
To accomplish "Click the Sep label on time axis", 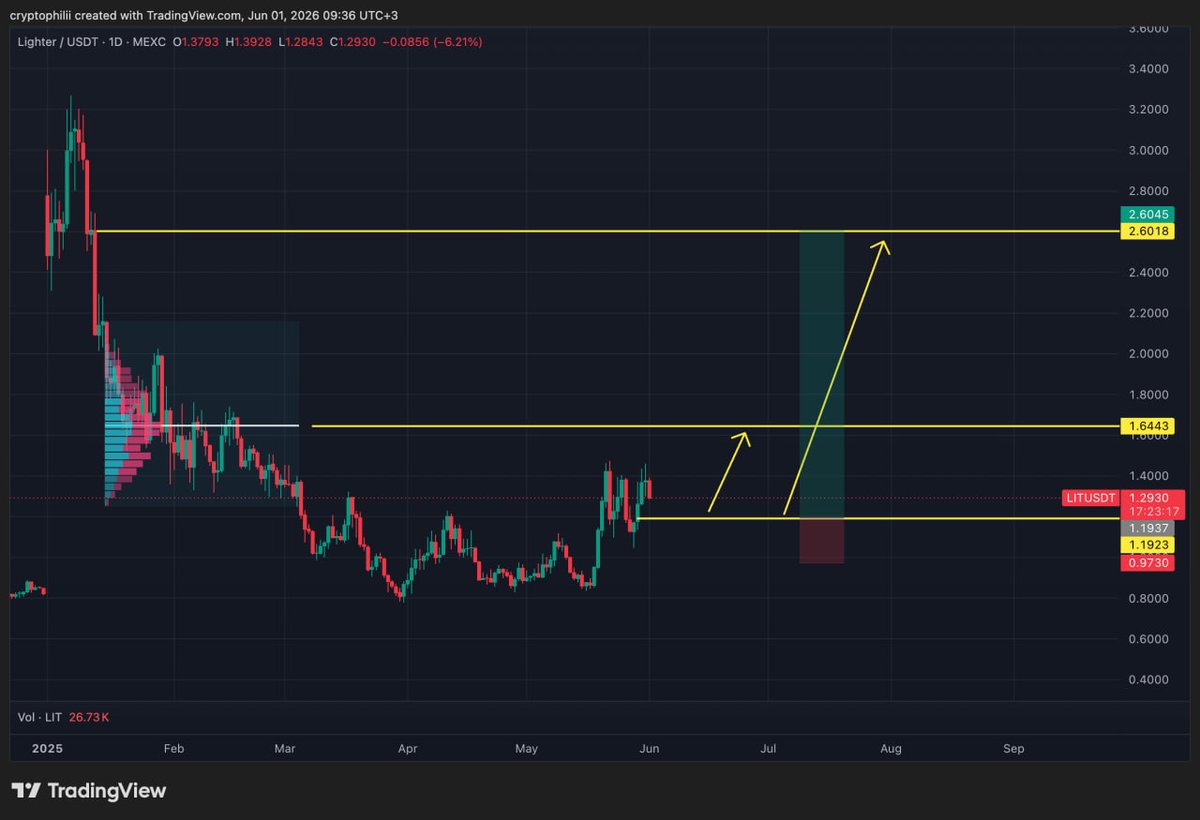I will tap(1013, 748).
